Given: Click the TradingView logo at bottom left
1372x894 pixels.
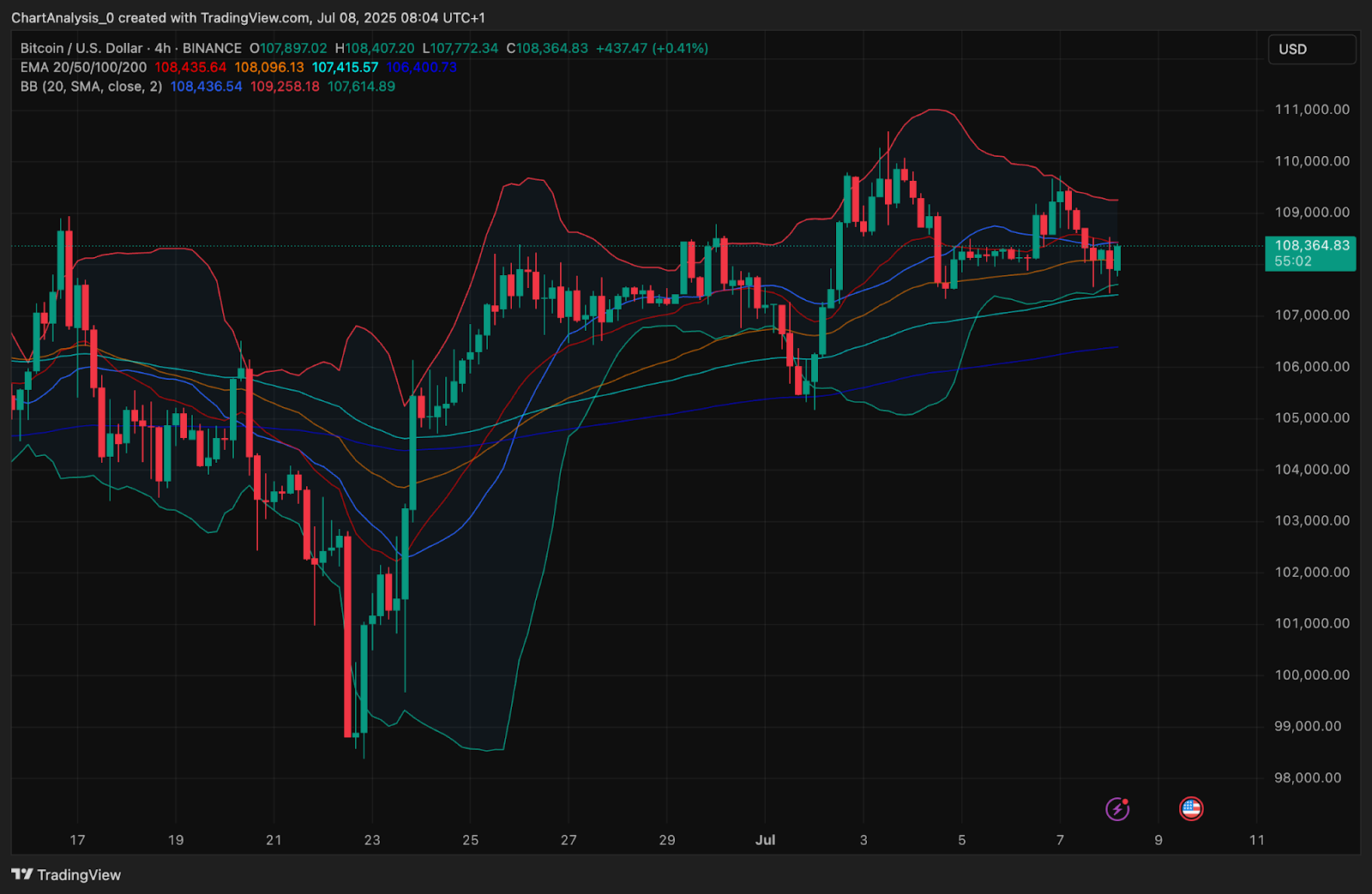Looking at the screenshot, I should 66,874.
